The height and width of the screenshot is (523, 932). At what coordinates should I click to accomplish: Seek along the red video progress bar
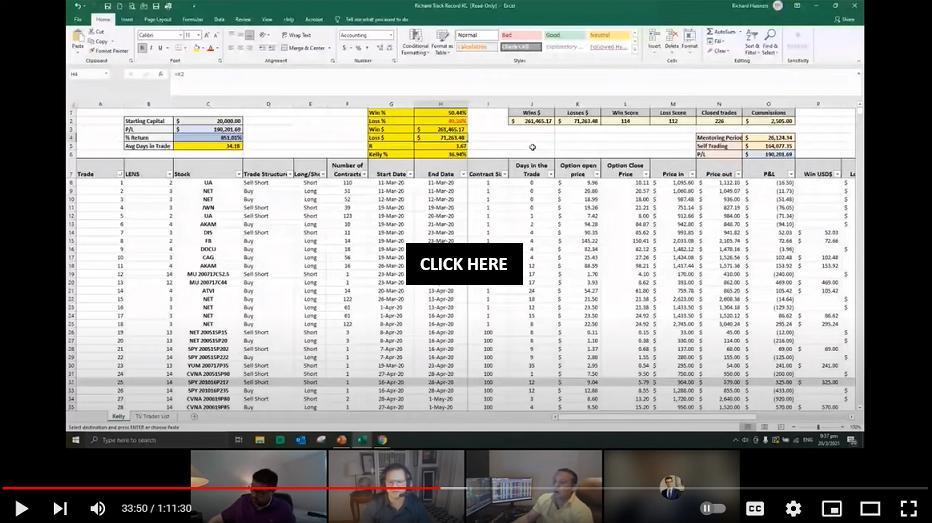point(221,488)
